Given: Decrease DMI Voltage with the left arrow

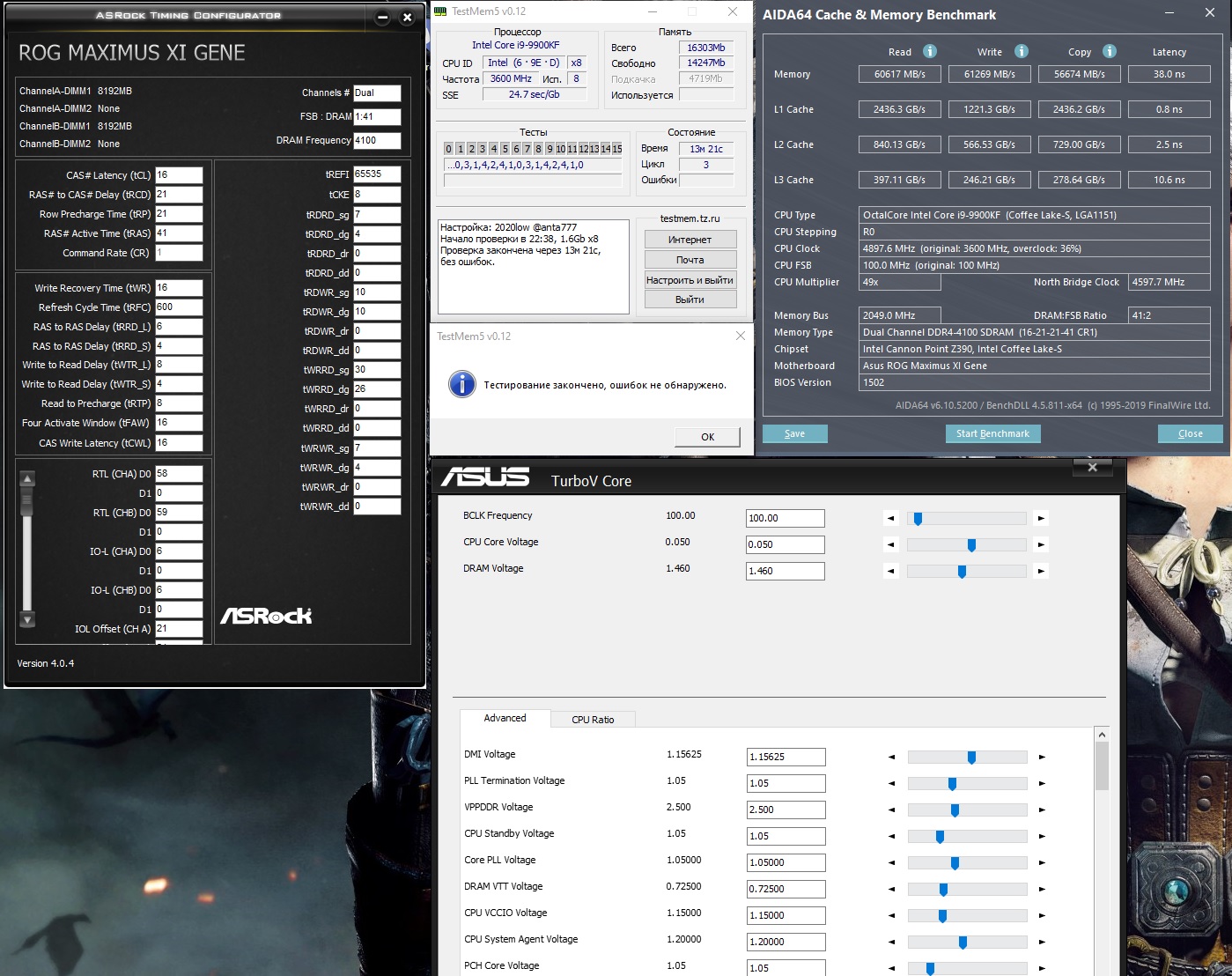Looking at the screenshot, I should (x=891, y=758).
